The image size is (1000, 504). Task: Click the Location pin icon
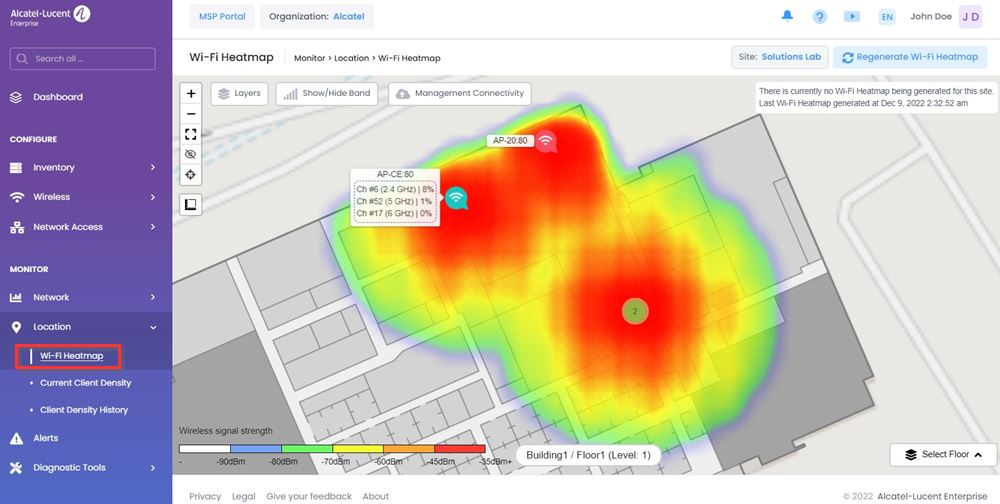[16, 327]
